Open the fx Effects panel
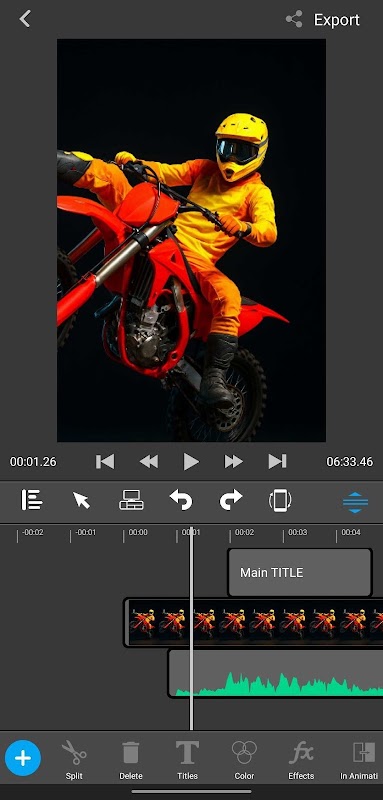Screen dimensions: 383x800 coord(301,759)
